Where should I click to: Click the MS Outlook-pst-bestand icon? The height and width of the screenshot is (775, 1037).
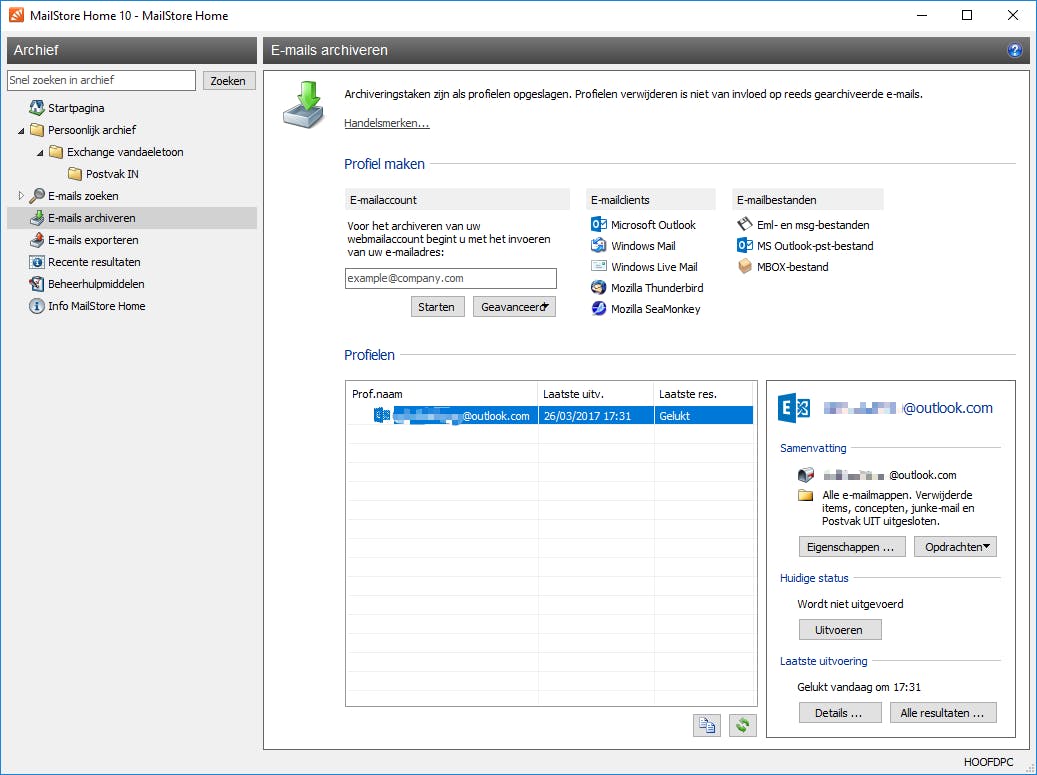pos(745,245)
